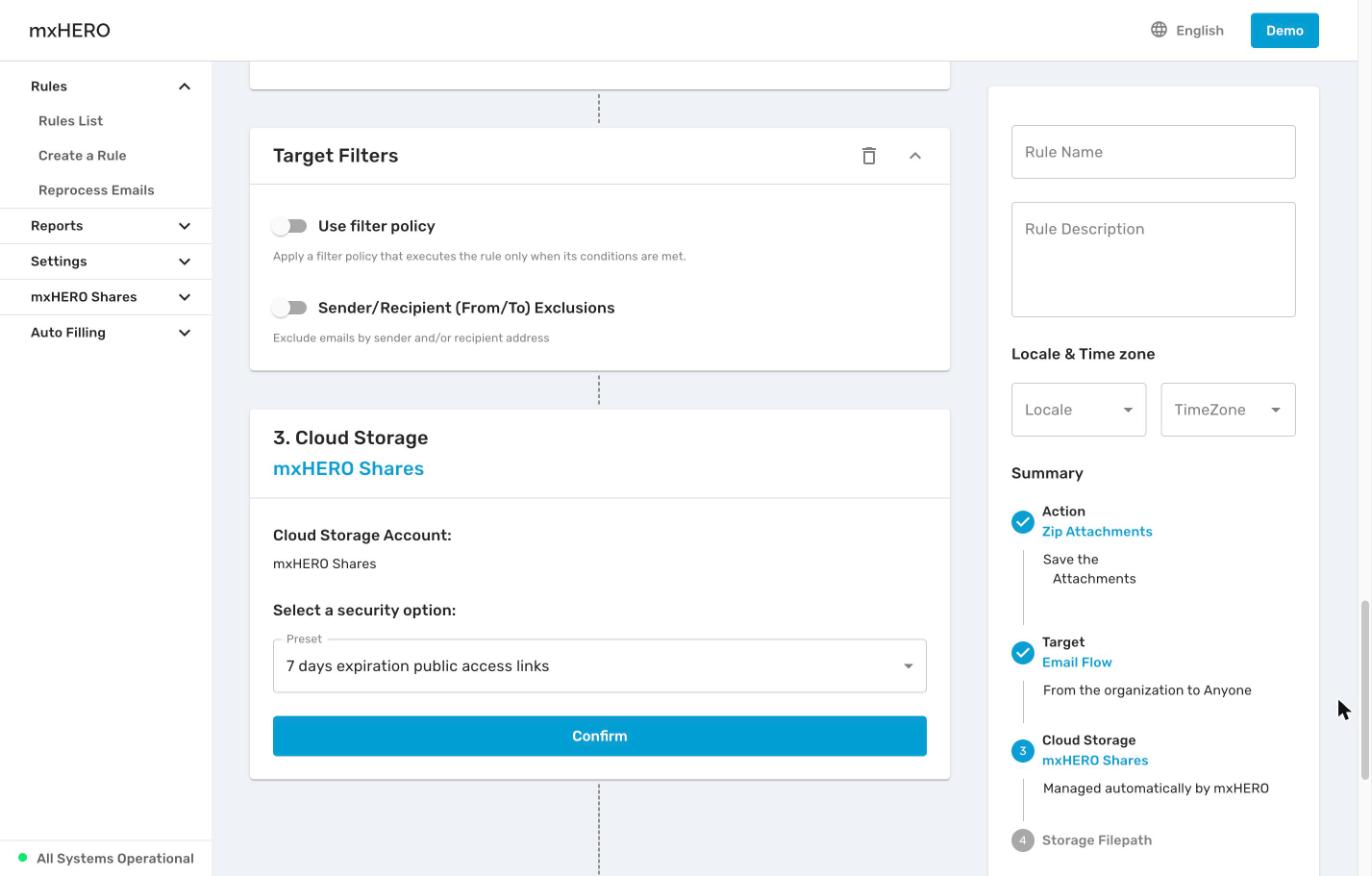Click All Systems Operational status text
The height and width of the screenshot is (876, 1372).
click(x=115, y=858)
